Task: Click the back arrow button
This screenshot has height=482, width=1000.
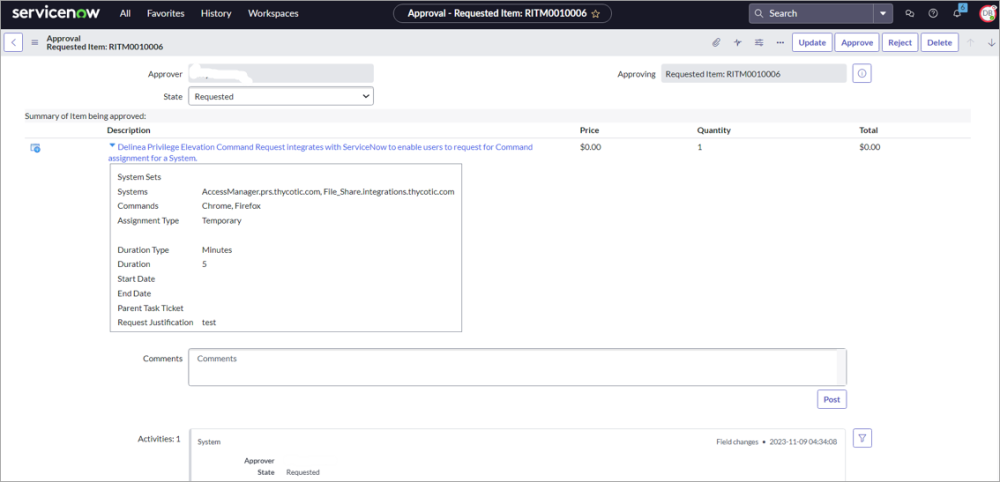Action: [14, 43]
